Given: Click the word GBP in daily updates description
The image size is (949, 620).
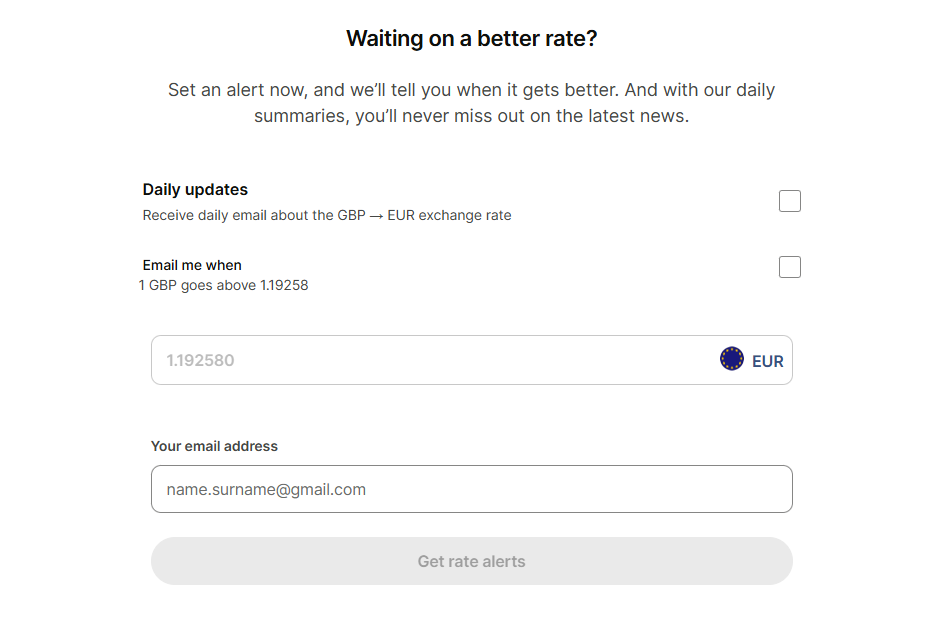Looking at the screenshot, I should pyautogui.click(x=351, y=216).
